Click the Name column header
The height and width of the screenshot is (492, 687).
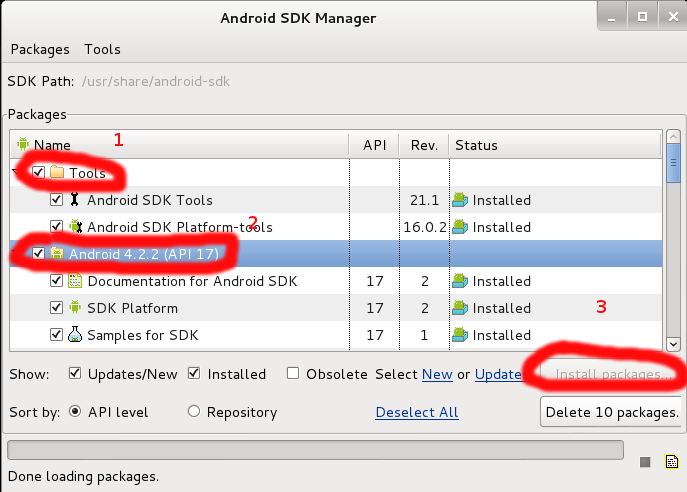tap(179, 145)
